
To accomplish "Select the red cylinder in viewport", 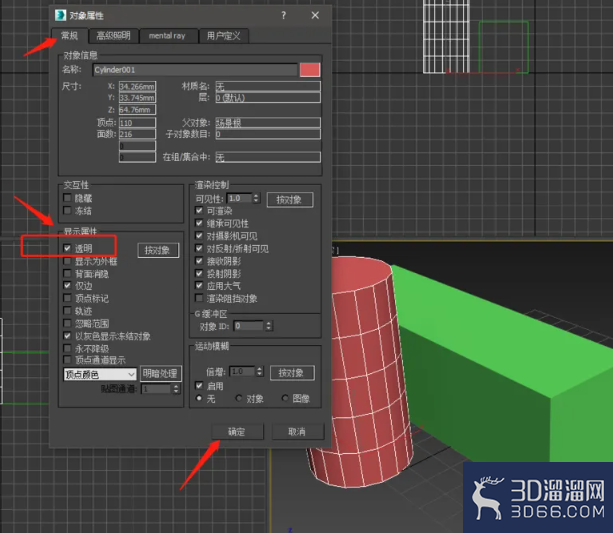I will 366,371.
